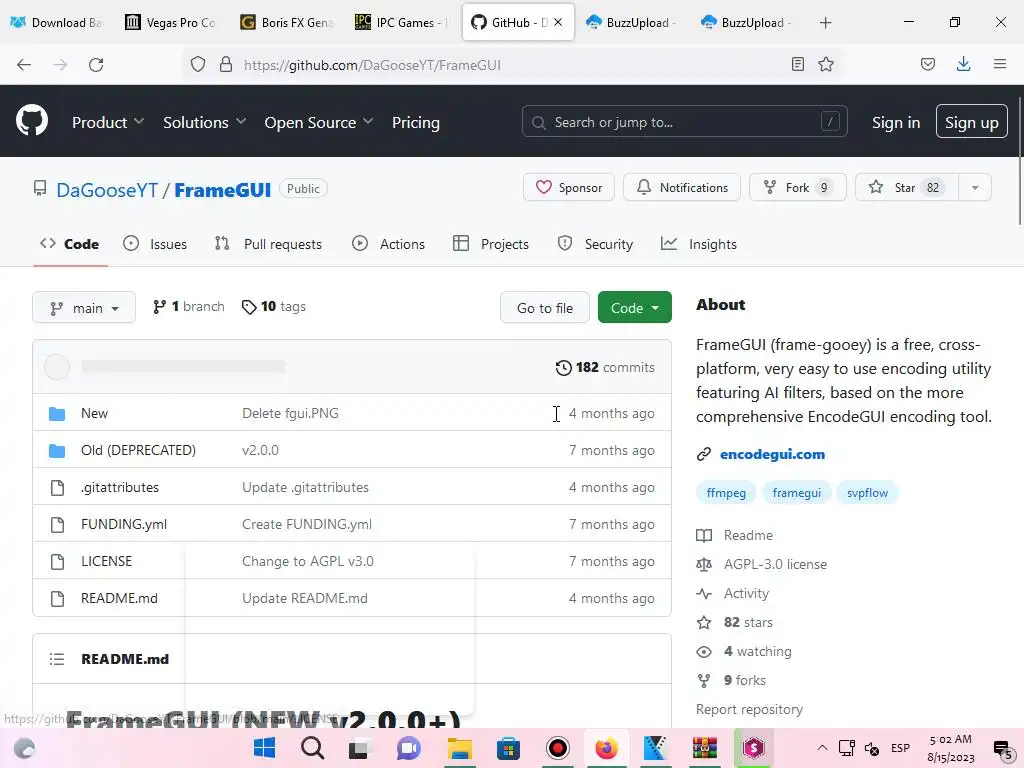Open WinRAR icon in taskbar
The image size is (1024, 768).
pyautogui.click(x=705, y=748)
